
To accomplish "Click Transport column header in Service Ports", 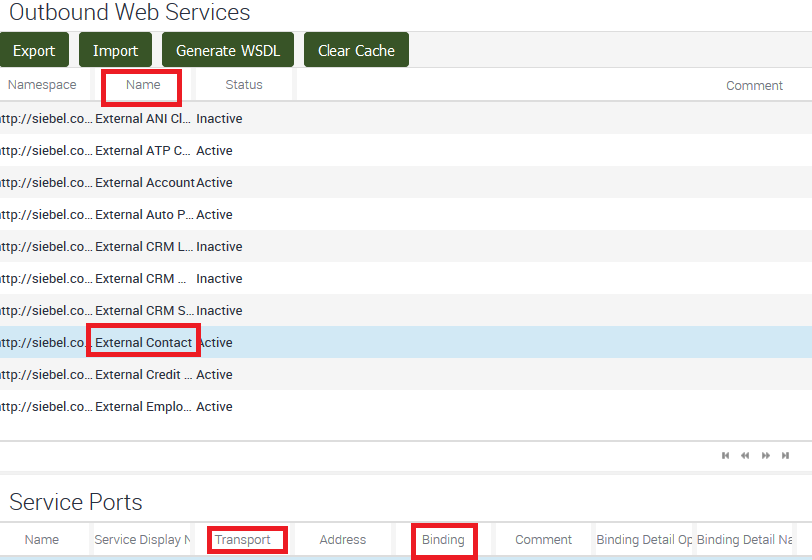I will click(x=243, y=540).
